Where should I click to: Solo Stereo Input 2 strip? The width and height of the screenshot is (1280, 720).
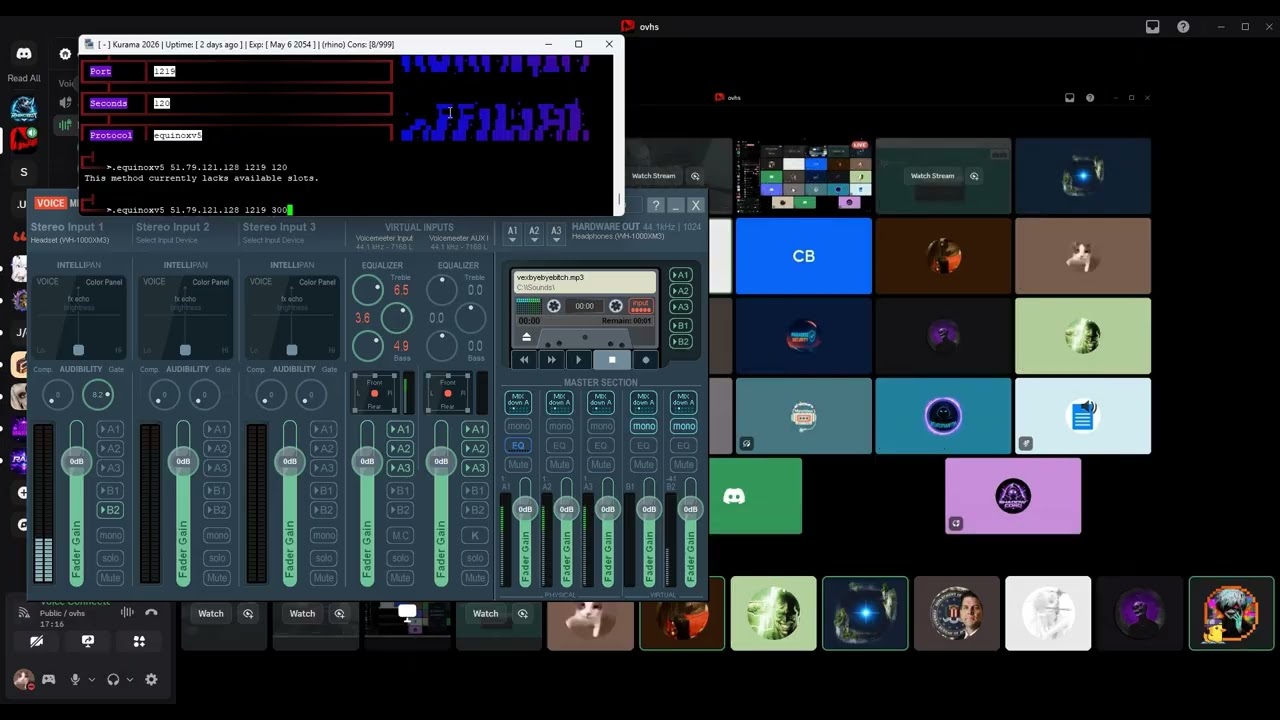pyautogui.click(x=217, y=558)
